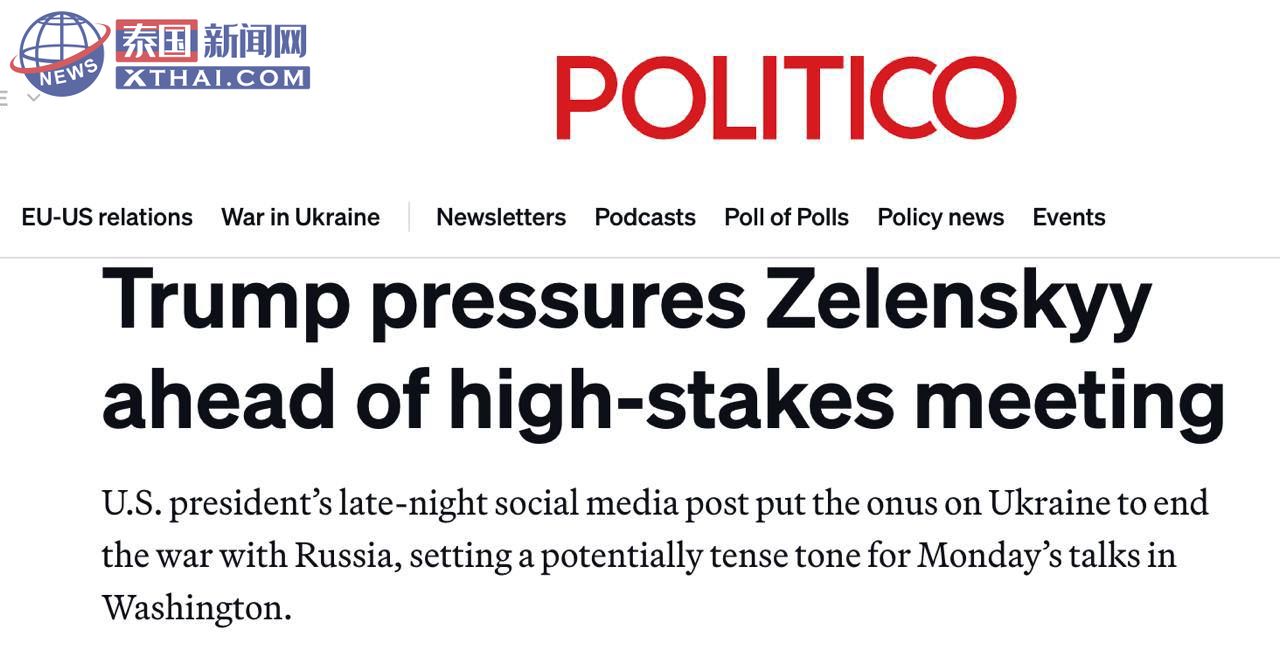Screen dimensions: 1280x650
Task: Go to homepage via POLITICO logo
Action: coord(786,97)
